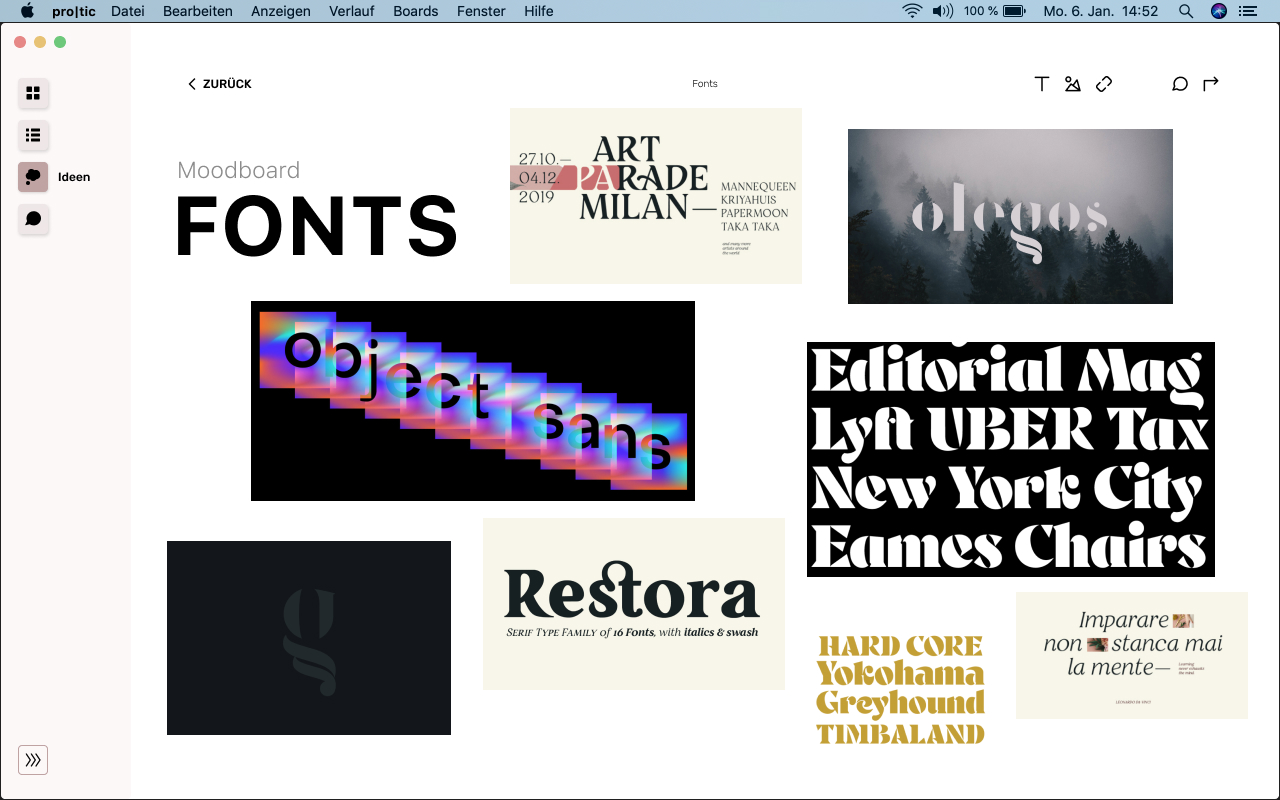Open the chat bubble sidebar icon
This screenshot has height=800, width=1280.
[x=33, y=219]
